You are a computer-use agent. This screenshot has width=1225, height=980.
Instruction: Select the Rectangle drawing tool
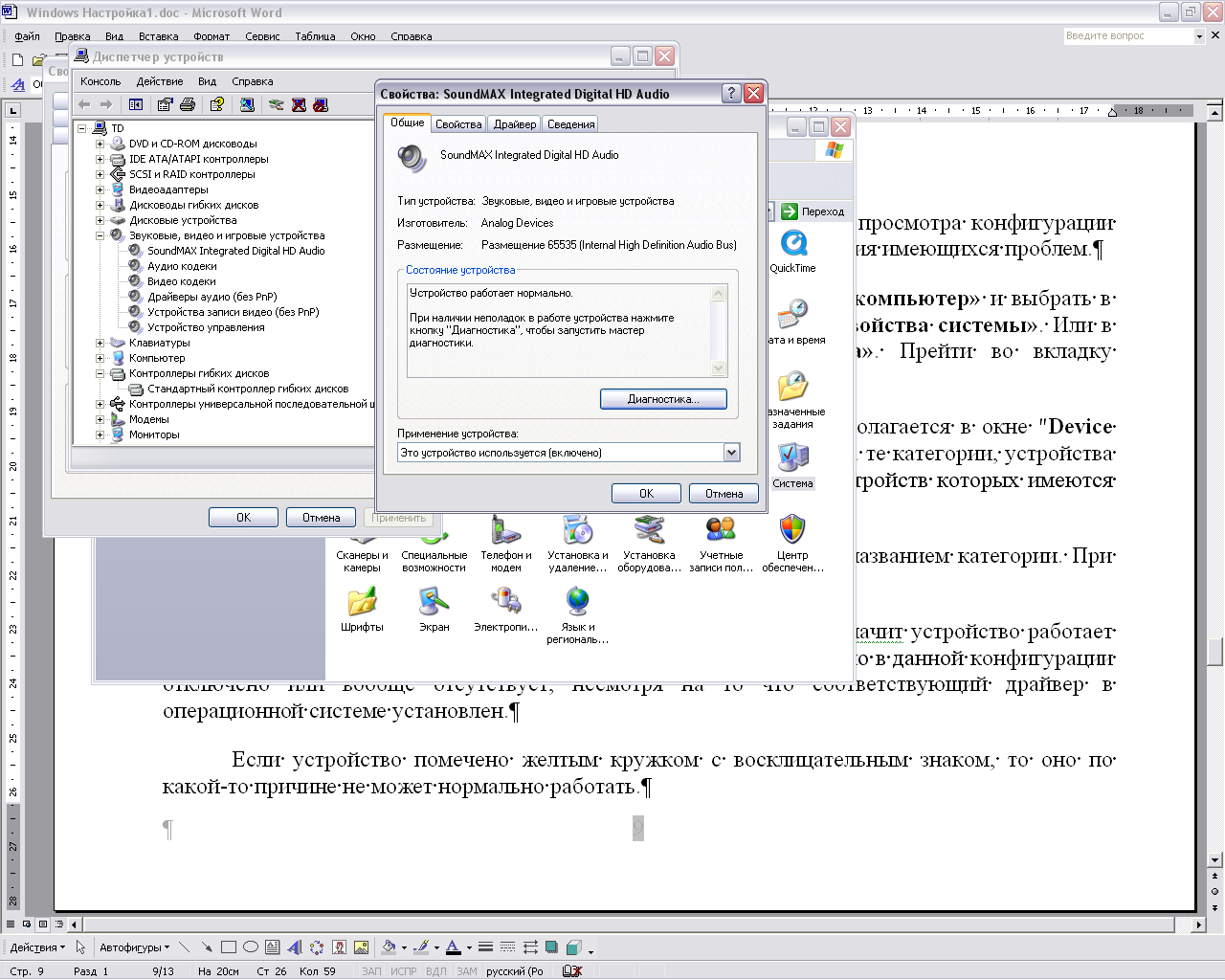pos(229,947)
